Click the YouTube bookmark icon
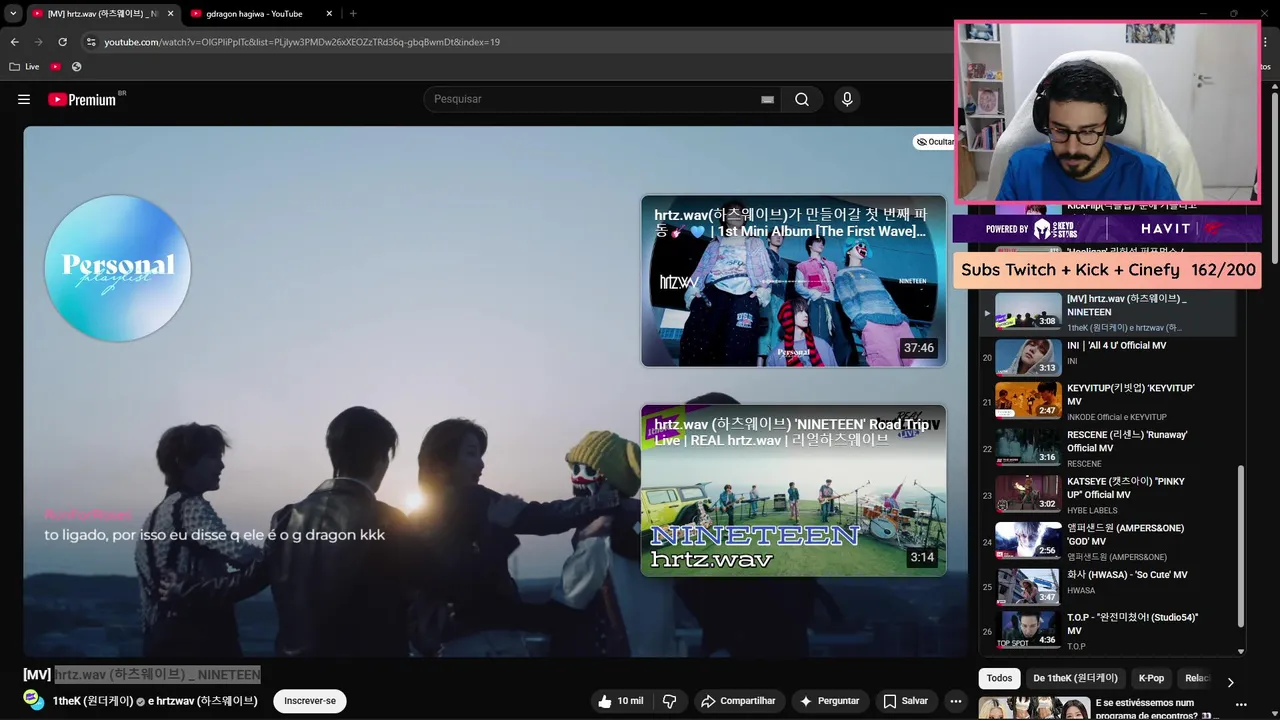This screenshot has width=1280, height=720. pyautogui.click(x=56, y=67)
